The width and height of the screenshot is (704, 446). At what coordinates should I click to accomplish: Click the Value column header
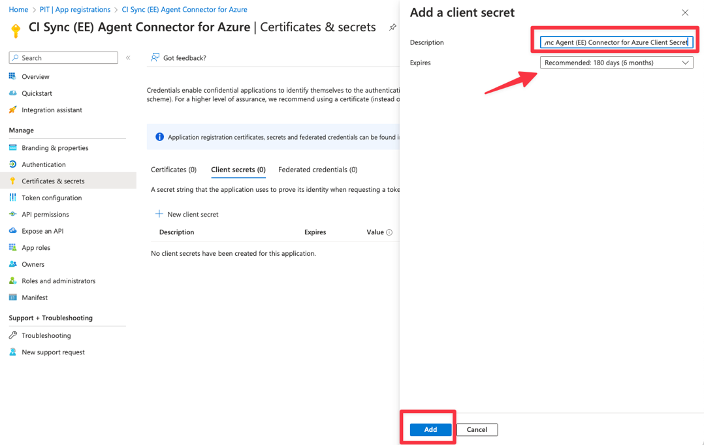coord(375,232)
